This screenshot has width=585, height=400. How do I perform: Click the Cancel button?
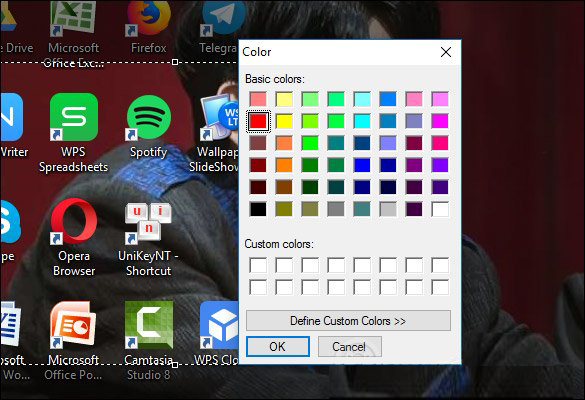tap(350, 347)
